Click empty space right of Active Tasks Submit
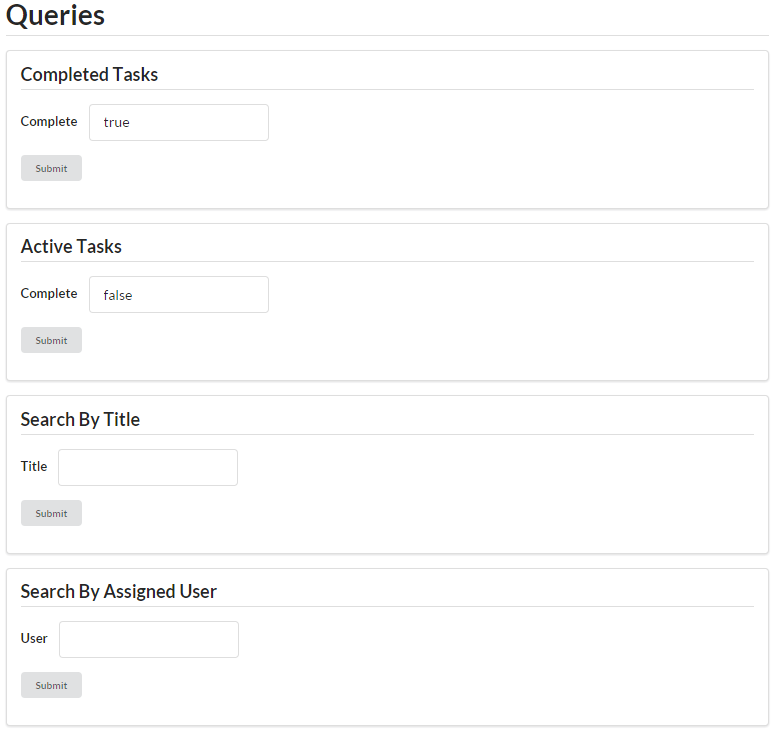778x729 pixels. coord(400,340)
